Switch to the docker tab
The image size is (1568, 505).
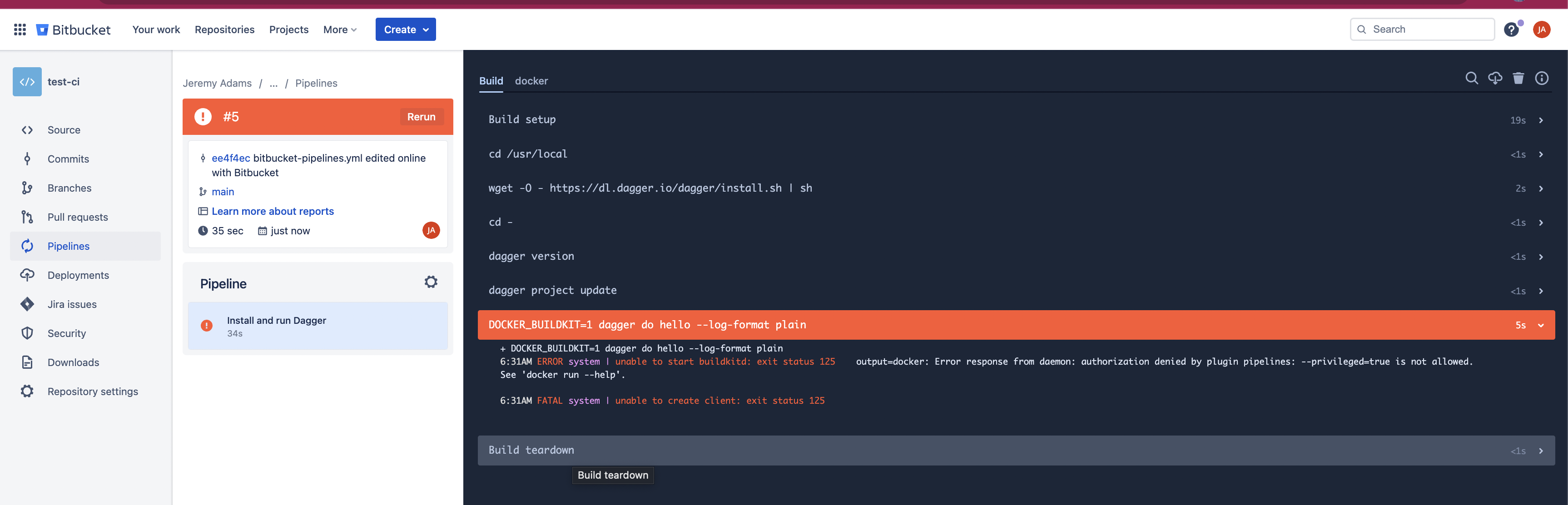531,80
